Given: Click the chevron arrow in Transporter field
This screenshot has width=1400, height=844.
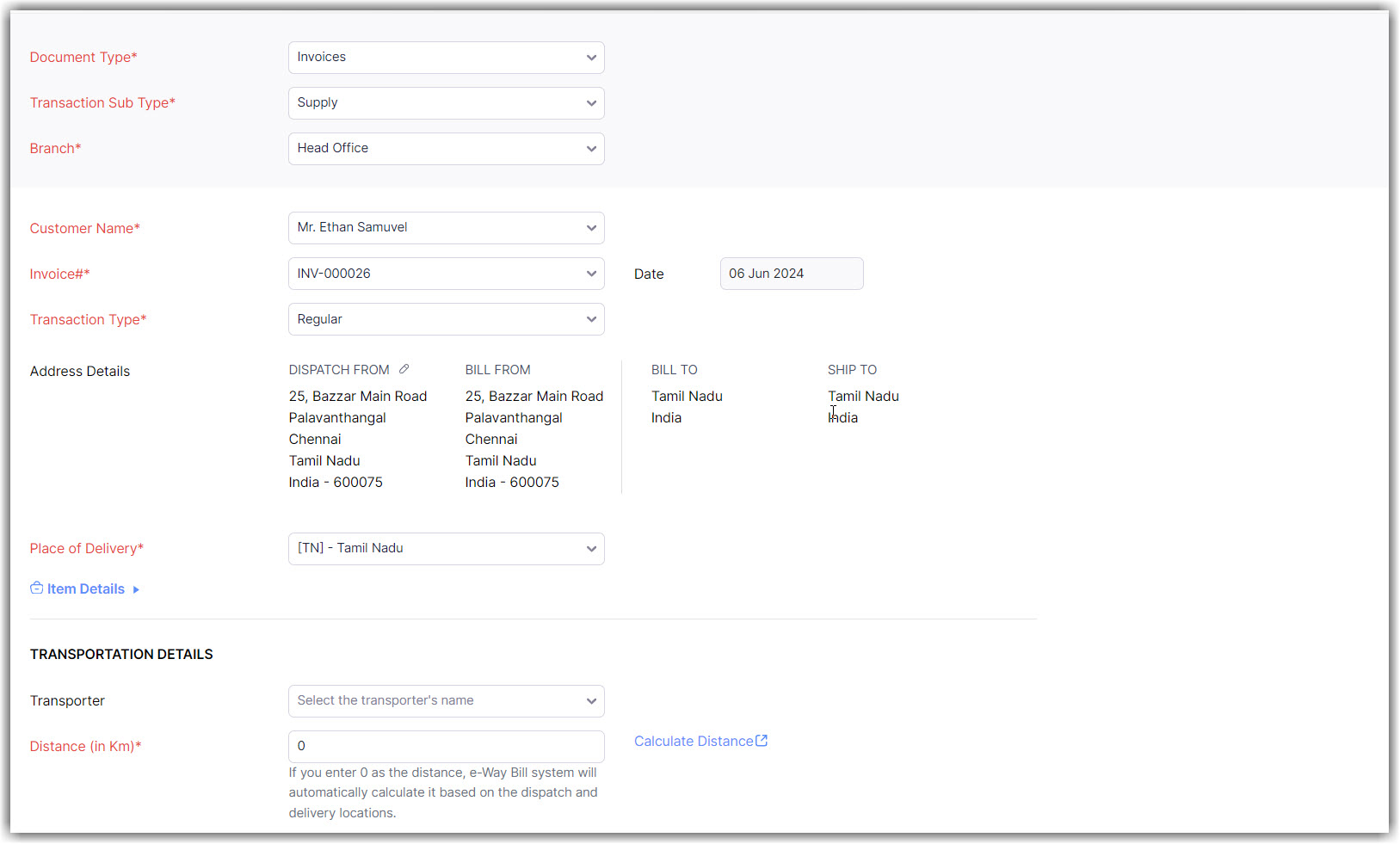Looking at the screenshot, I should (591, 701).
